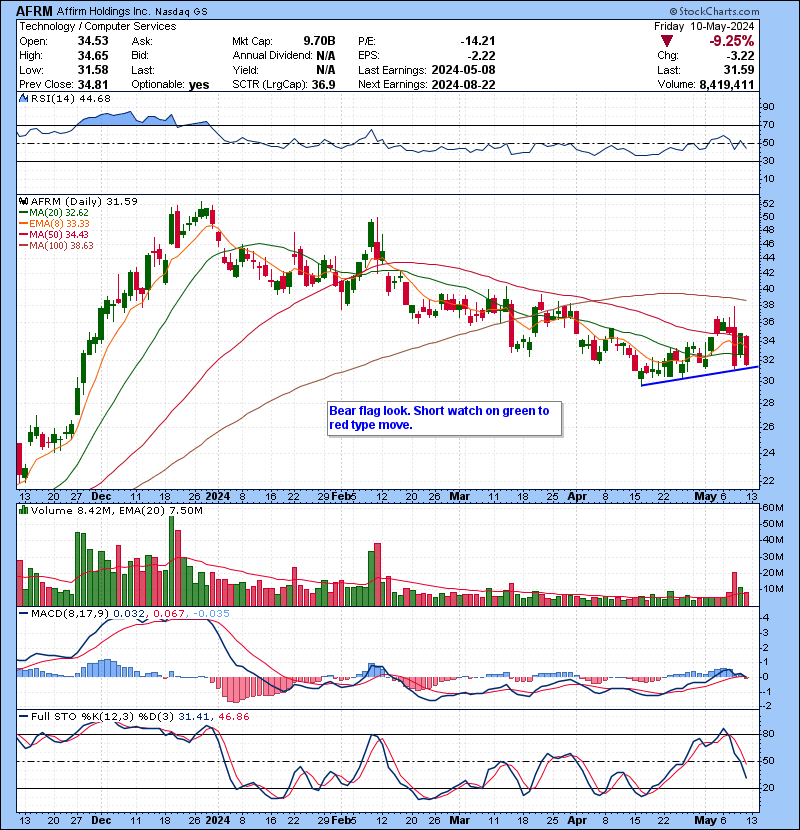Click the 52 price level on the right axis
800x830 pixels.
tap(768, 204)
